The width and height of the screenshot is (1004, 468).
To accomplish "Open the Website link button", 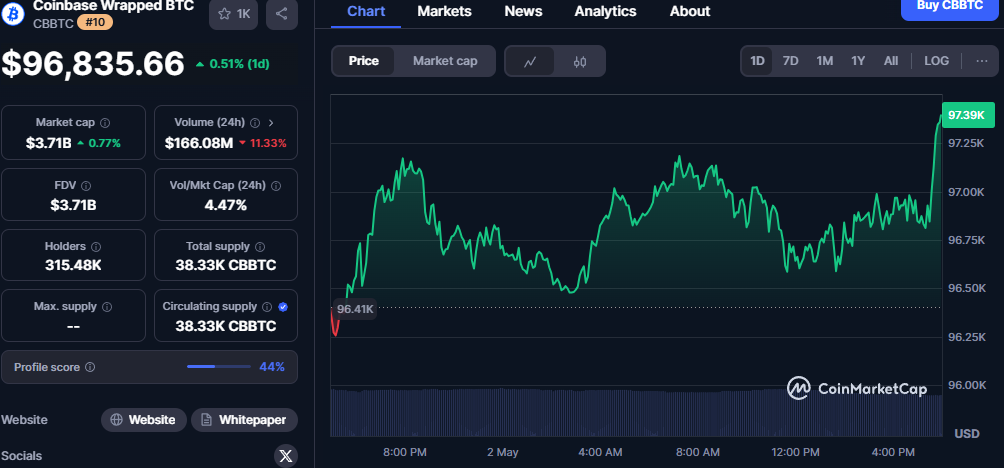I will tap(143, 420).
